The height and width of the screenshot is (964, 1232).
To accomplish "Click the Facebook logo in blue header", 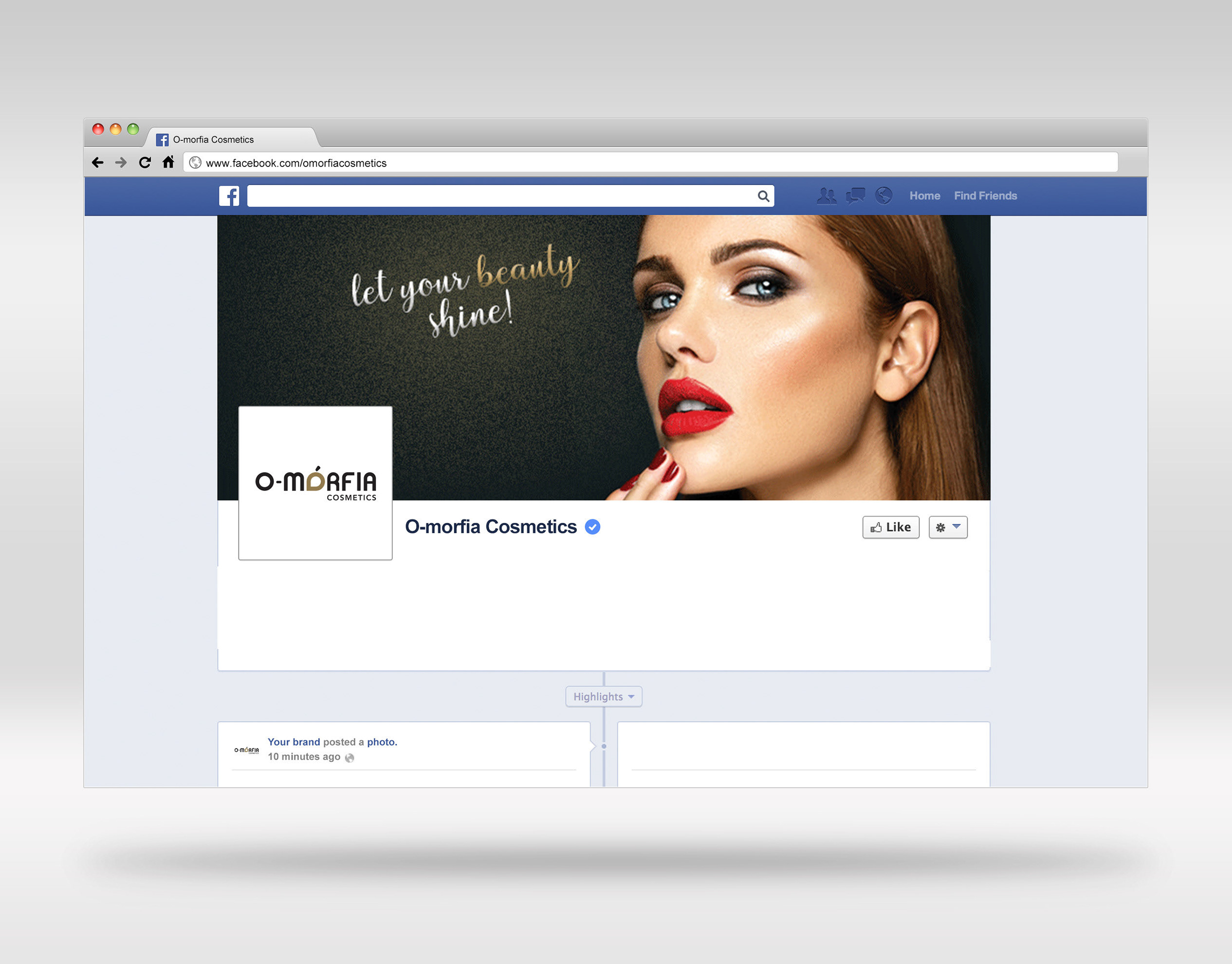I will coord(229,196).
